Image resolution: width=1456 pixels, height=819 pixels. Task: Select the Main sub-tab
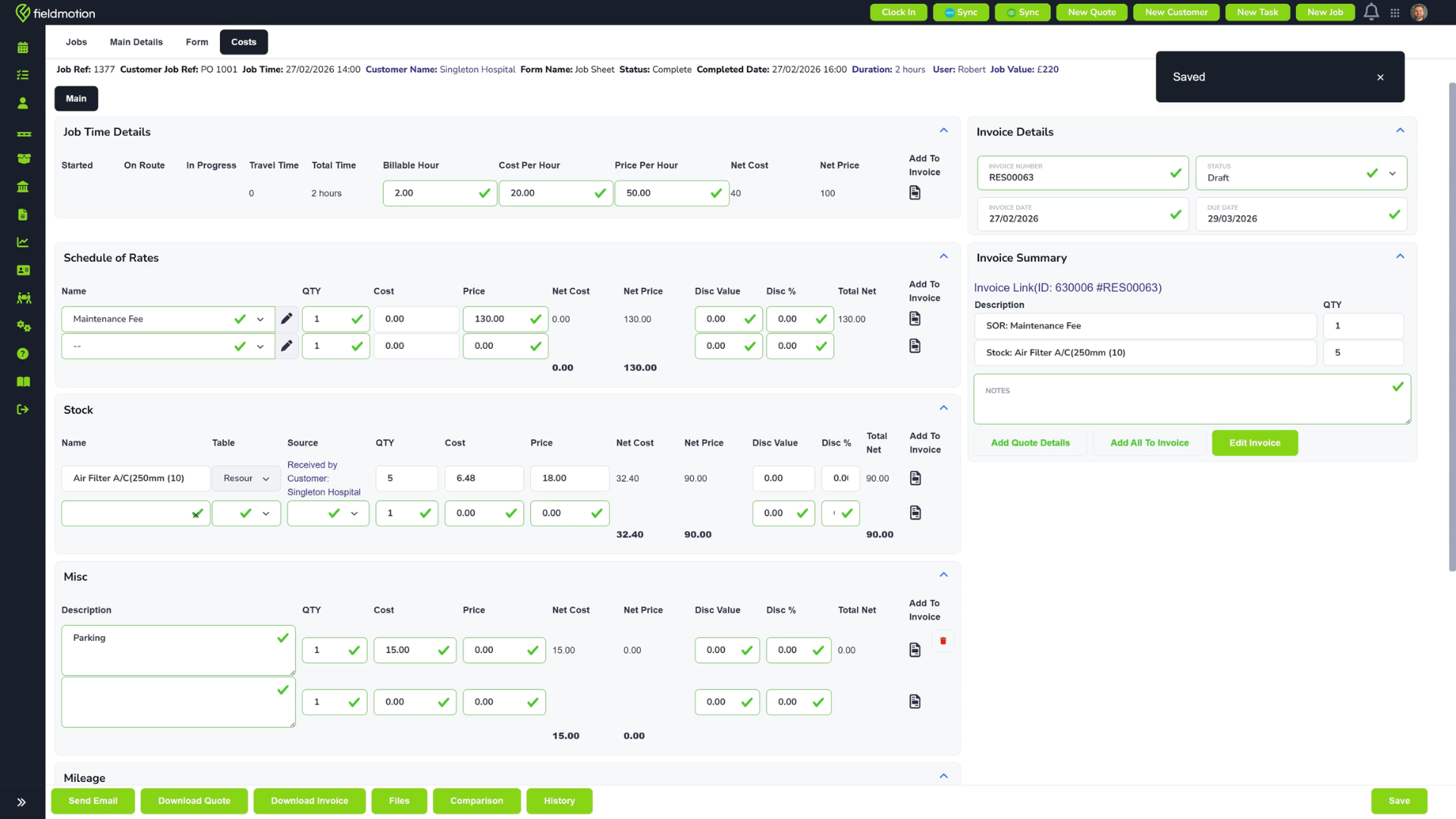(x=76, y=99)
